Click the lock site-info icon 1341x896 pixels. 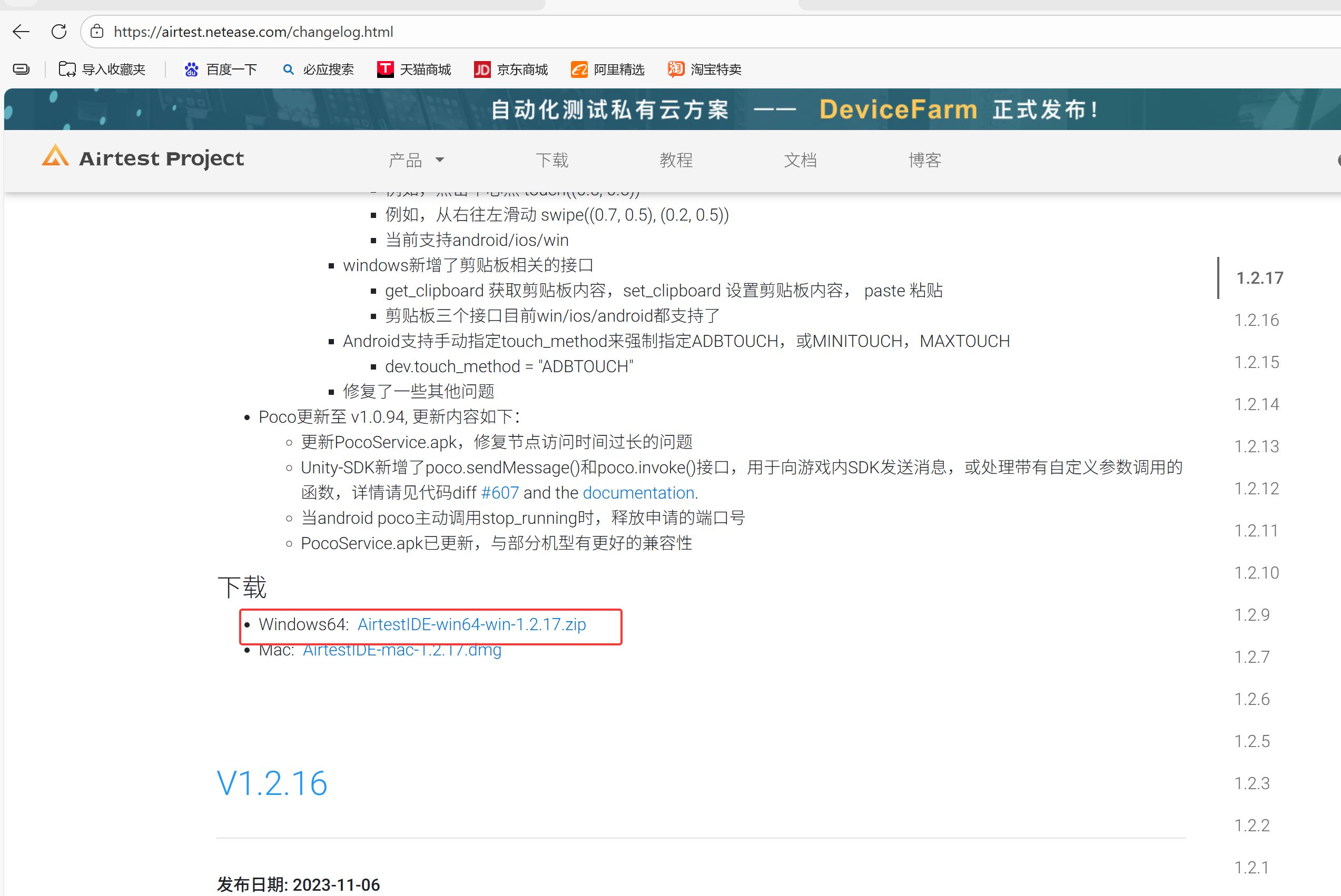(x=97, y=32)
